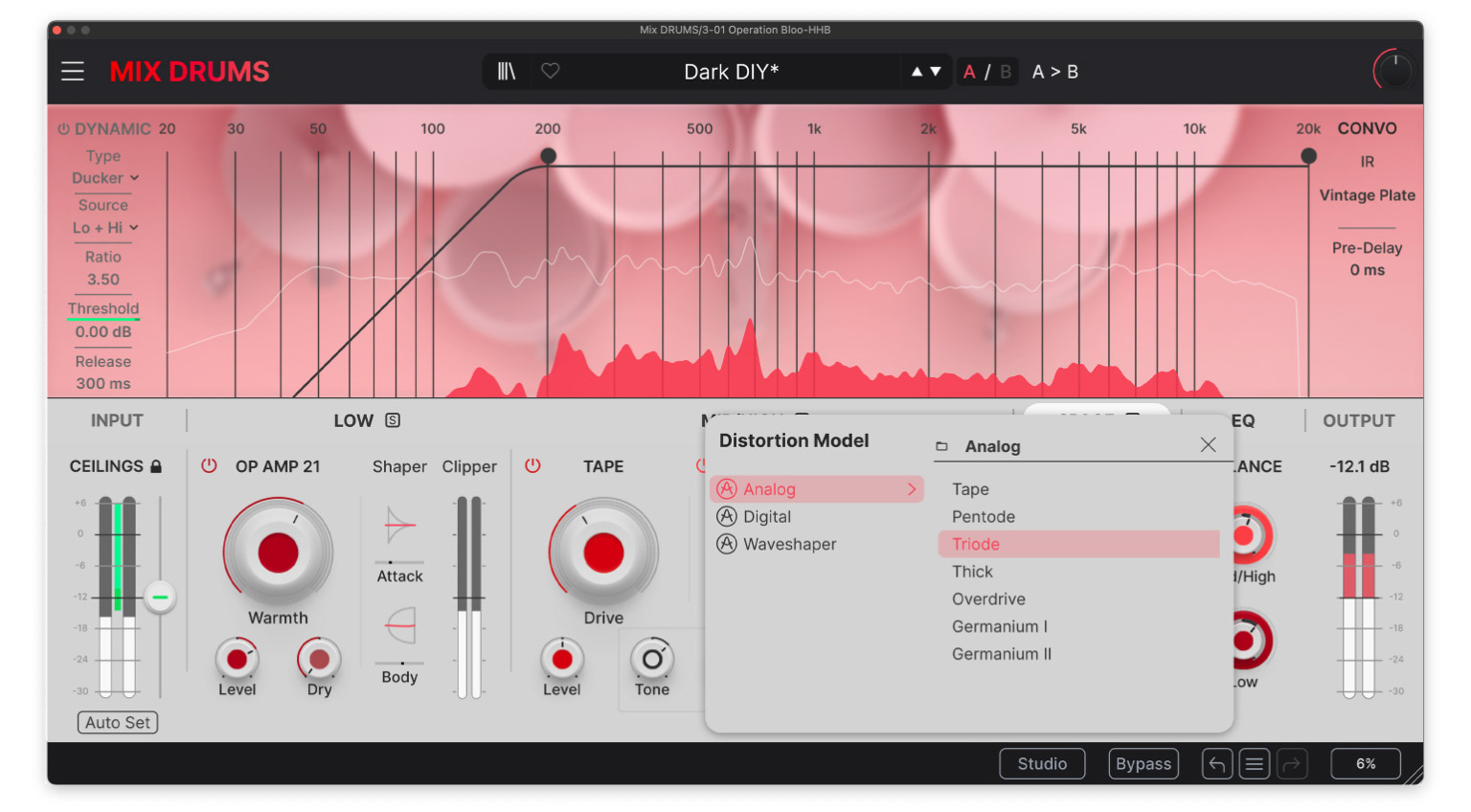Image resolution: width=1471 pixels, height=812 pixels.
Task: Switch to Studio mode
Action: (x=1042, y=763)
